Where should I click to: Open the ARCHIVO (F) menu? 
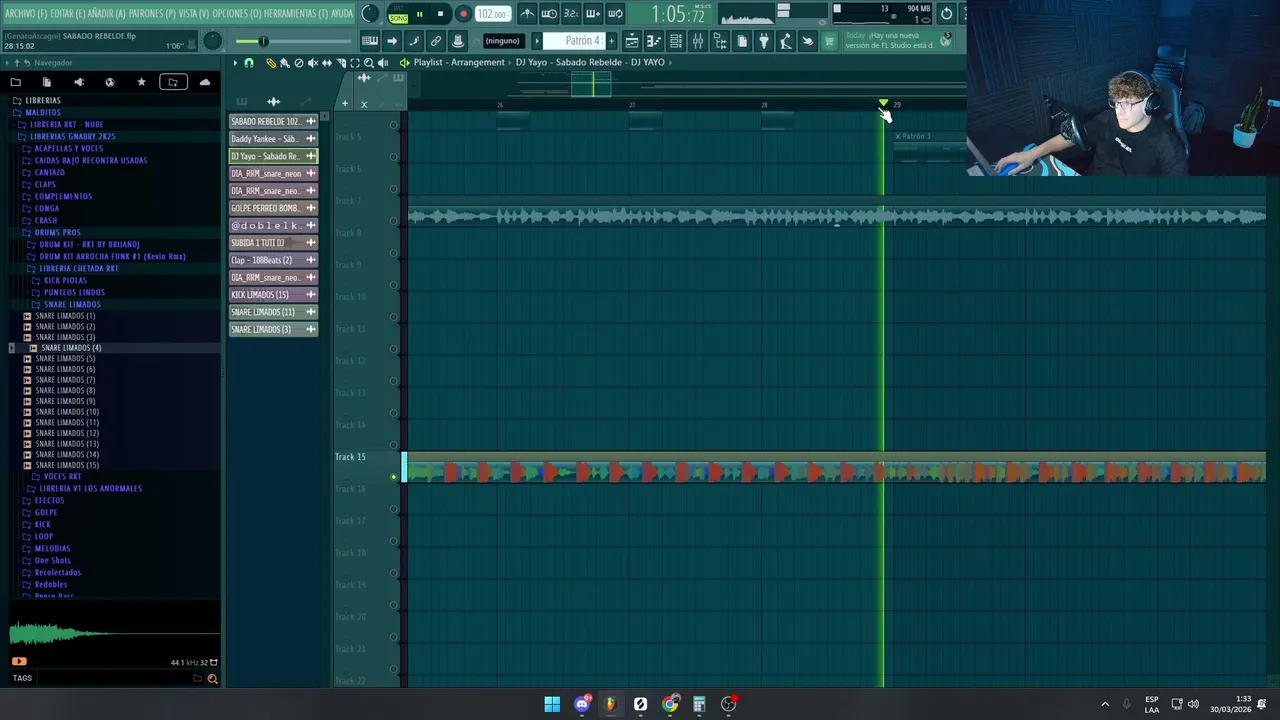point(25,14)
